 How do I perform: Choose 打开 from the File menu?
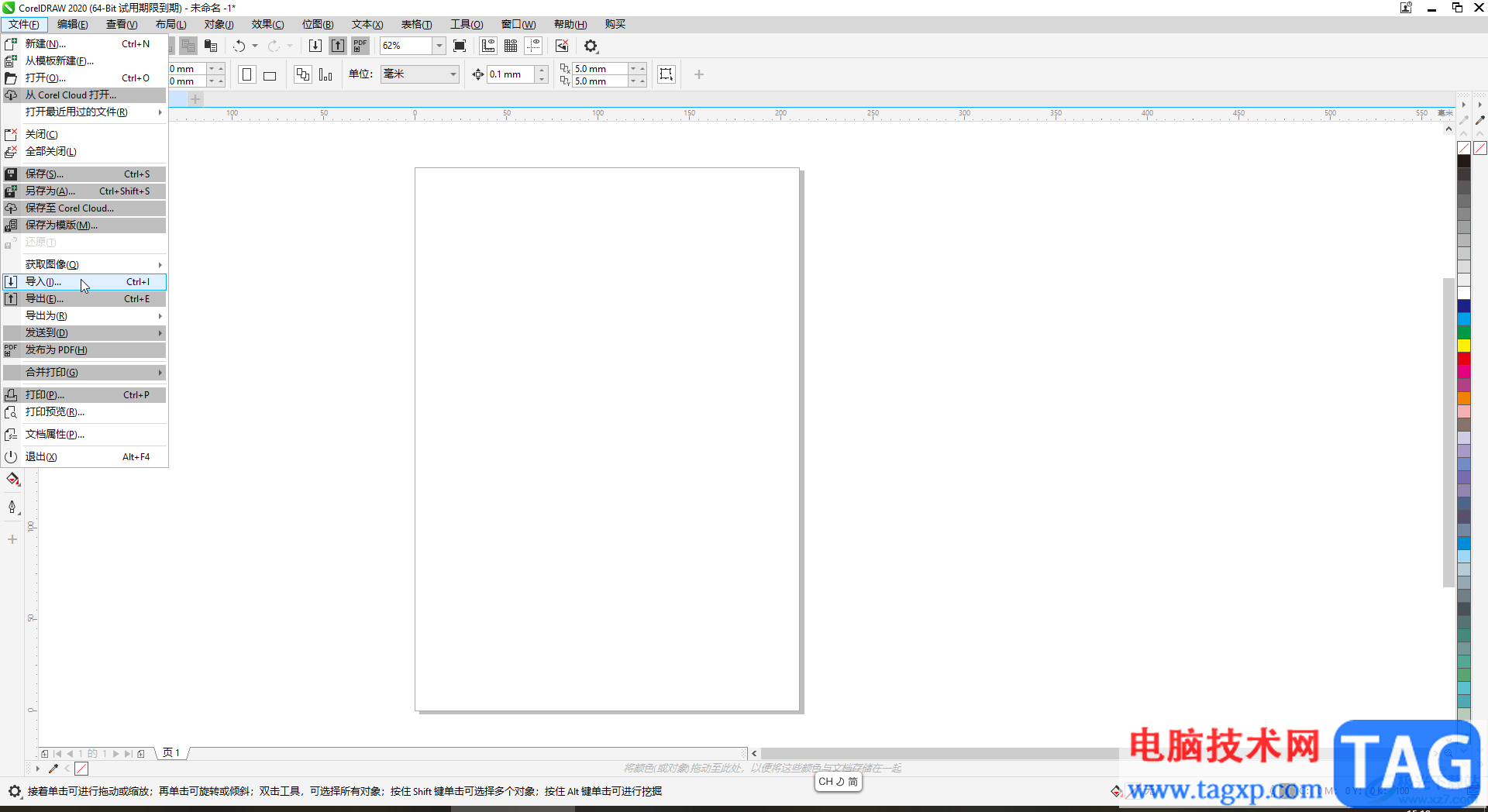84,78
